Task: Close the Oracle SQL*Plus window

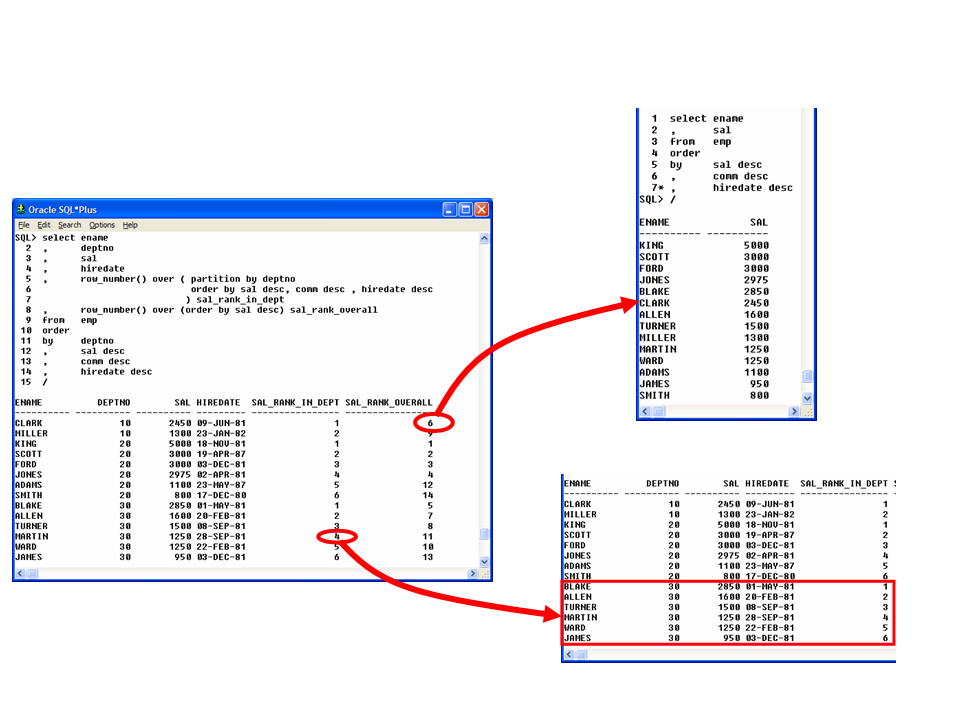Action: 482,210
